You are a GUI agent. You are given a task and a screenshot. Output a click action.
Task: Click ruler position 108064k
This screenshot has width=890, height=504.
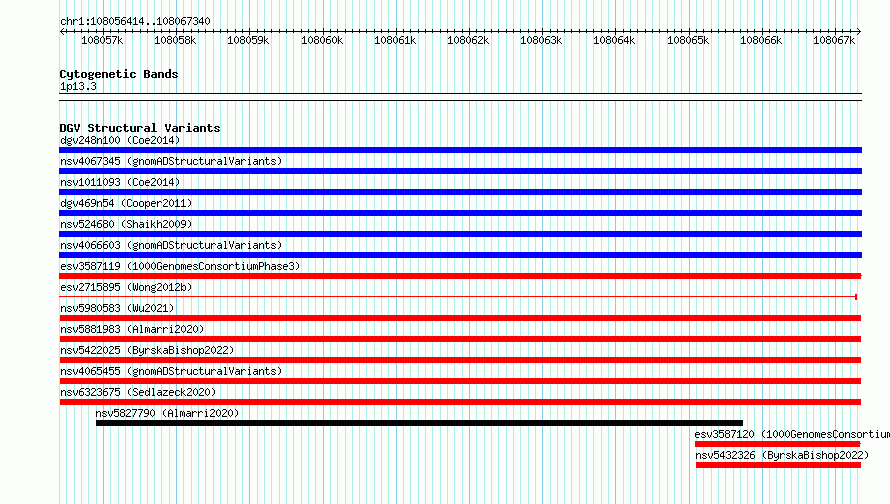(614, 40)
